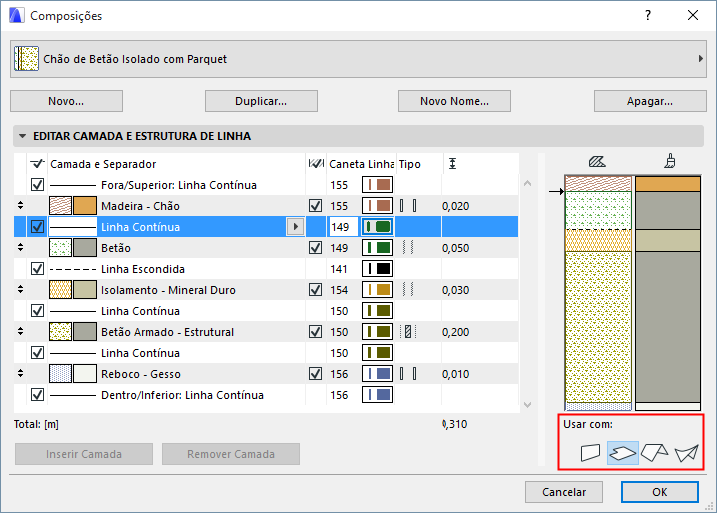The height and width of the screenshot is (513, 717).
Task: Select the Betão Armado - Estrutural layer row
Action: [266, 332]
